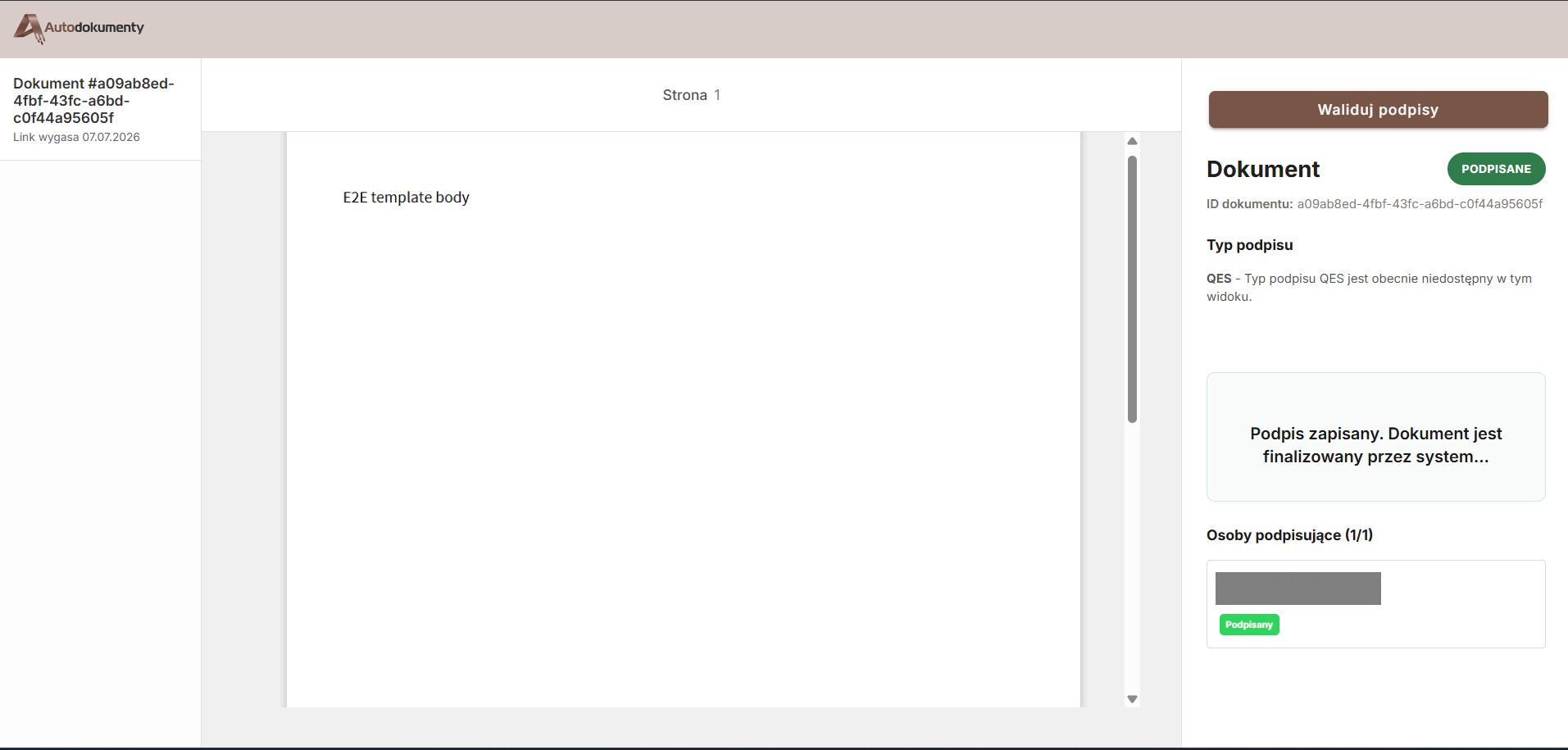Viewport: 1568px width, 750px height.
Task: Click the Autodokumenty logo icon
Action: coord(29,28)
